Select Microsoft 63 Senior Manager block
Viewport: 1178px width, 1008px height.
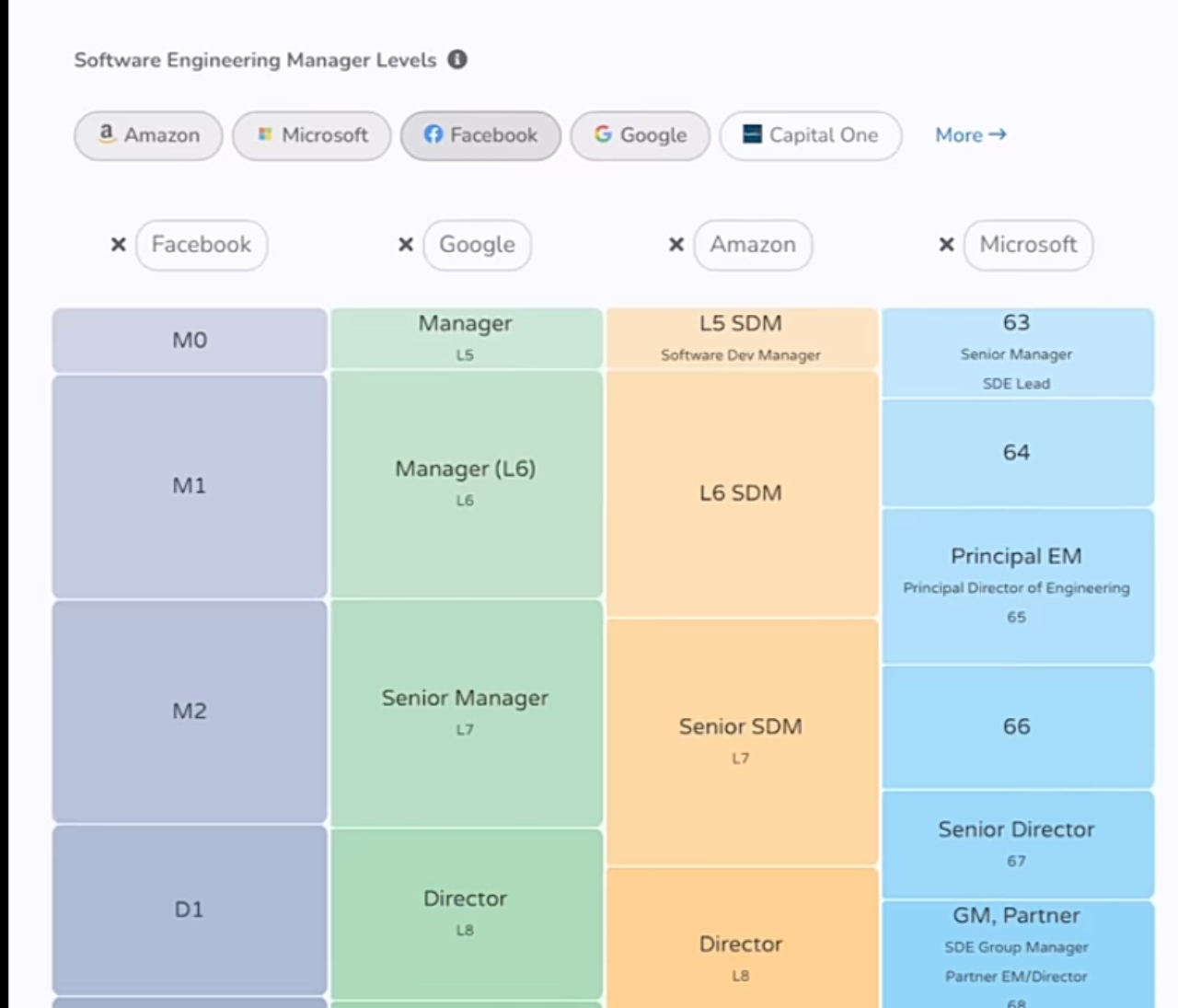[x=1018, y=353]
